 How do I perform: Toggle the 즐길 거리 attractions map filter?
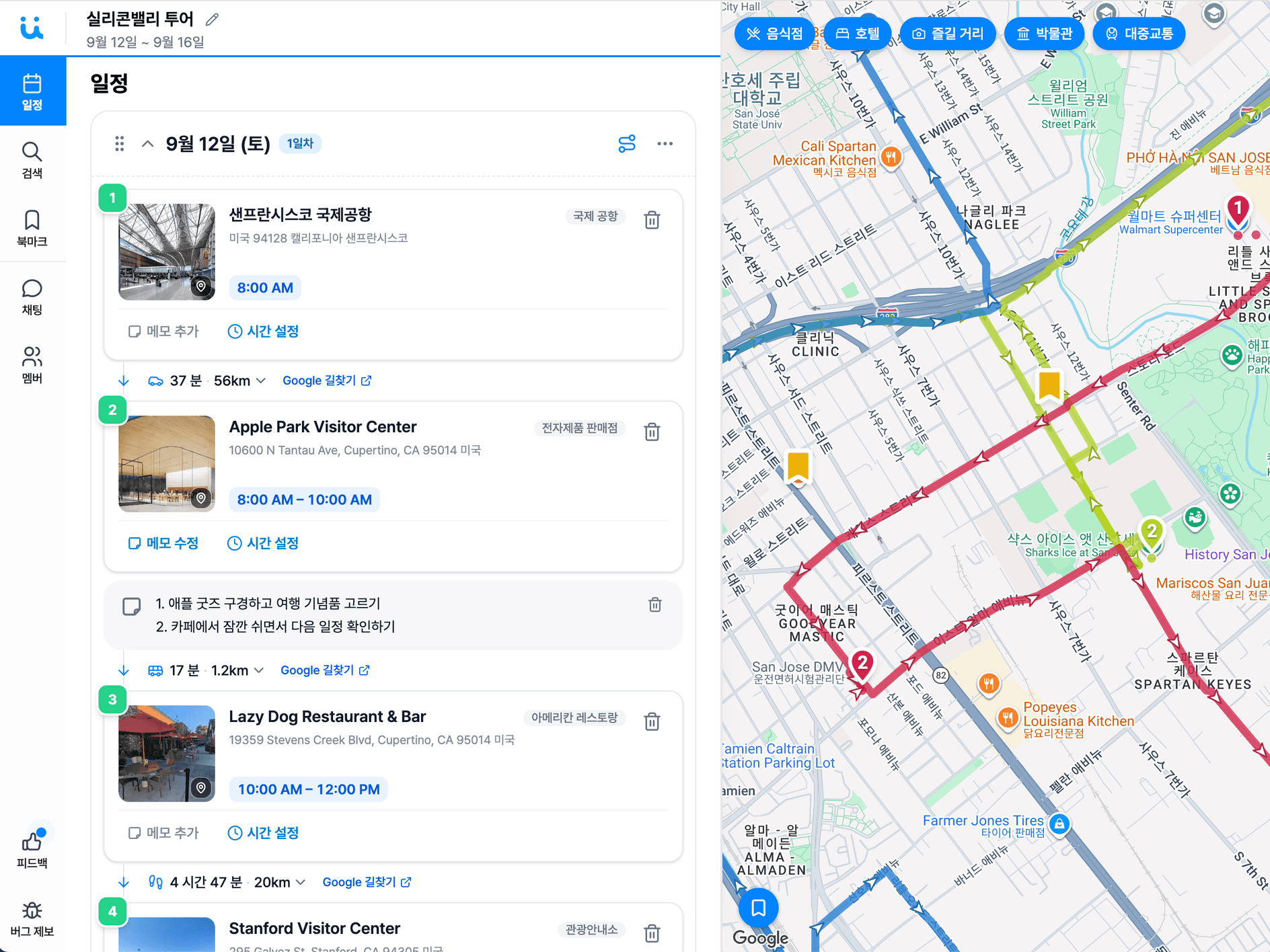(948, 34)
